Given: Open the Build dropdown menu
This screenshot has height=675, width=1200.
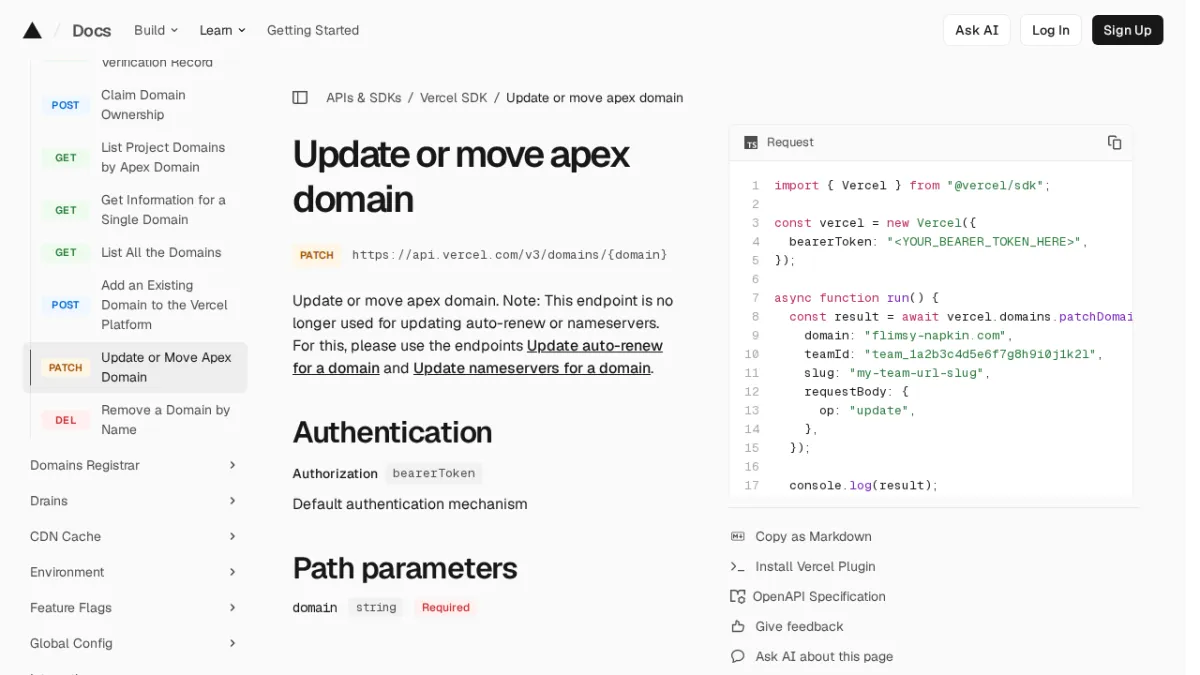Looking at the screenshot, I should [x=156, y=30].
